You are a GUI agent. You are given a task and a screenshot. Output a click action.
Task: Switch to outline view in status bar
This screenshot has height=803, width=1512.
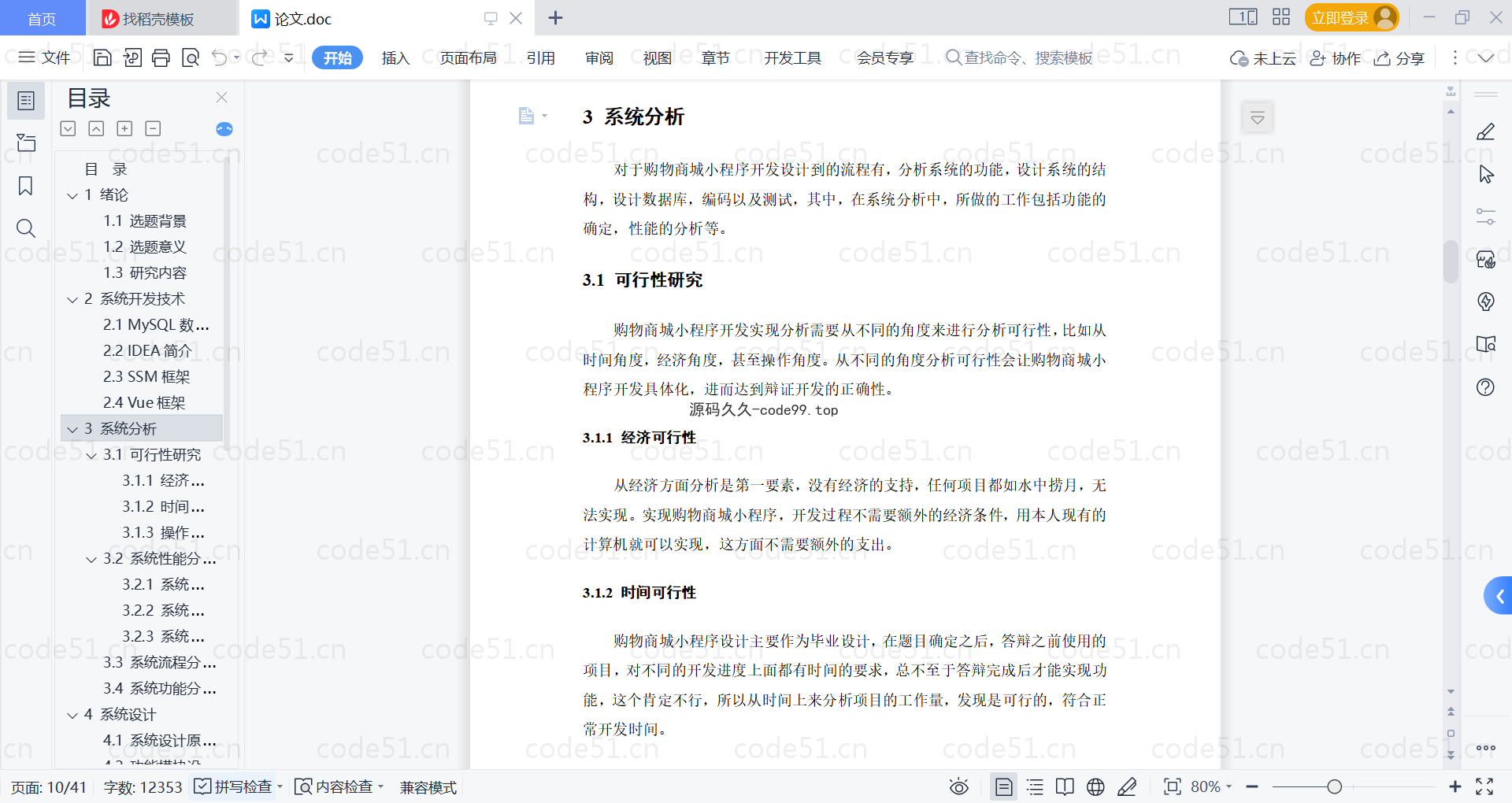click(1035, 786)
